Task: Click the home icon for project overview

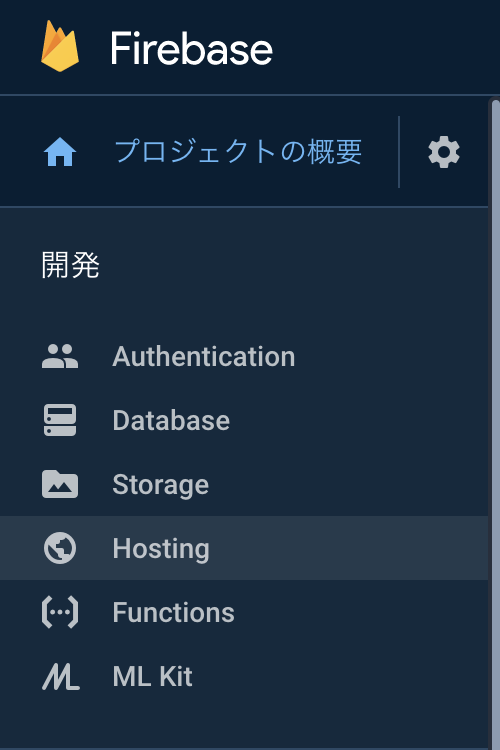Action: coord(60,152)
